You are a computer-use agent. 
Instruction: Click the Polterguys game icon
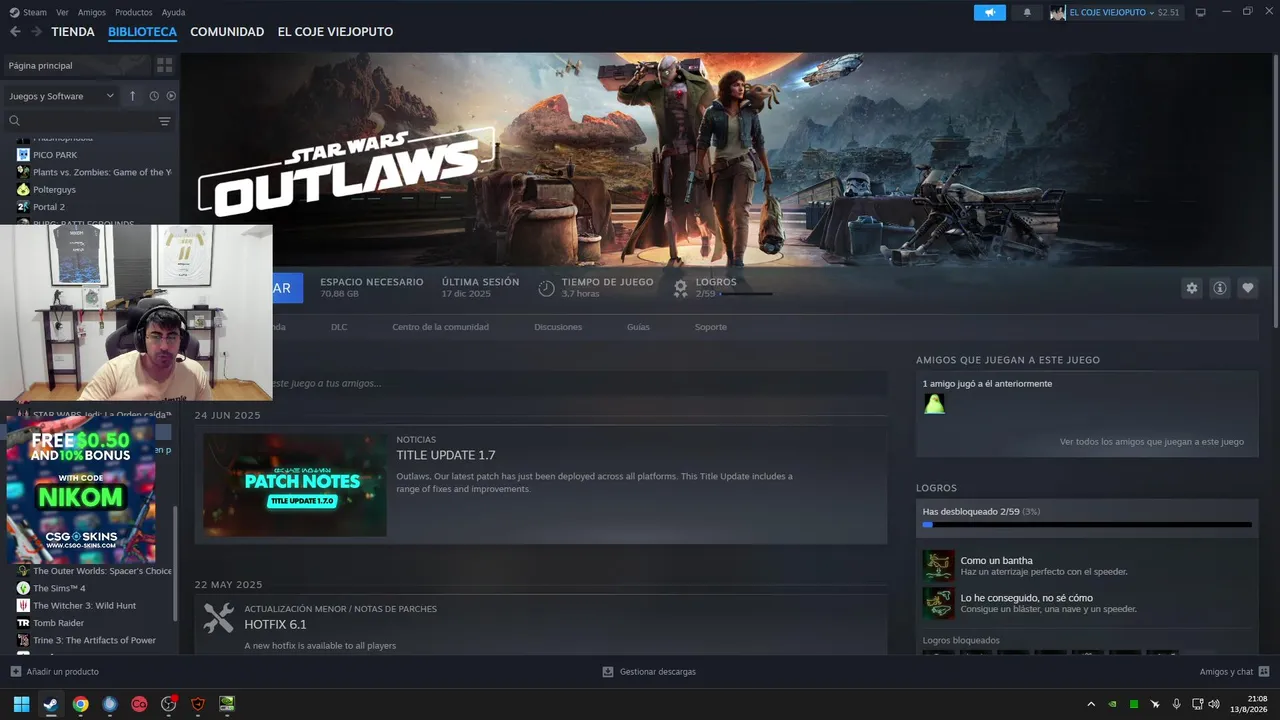[23, 189]
